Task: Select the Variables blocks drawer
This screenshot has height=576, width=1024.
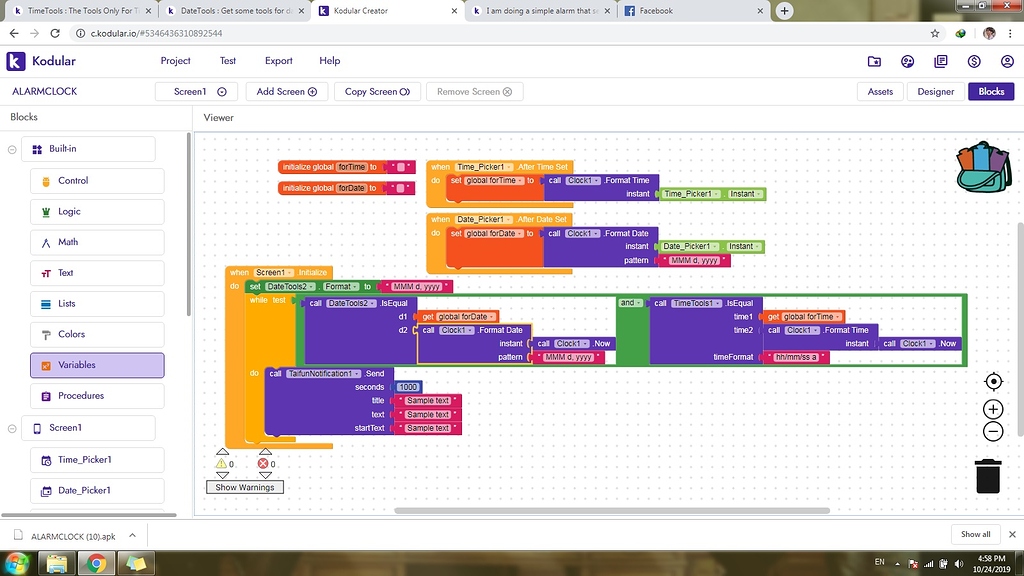Action: click(x=96, y=365)
